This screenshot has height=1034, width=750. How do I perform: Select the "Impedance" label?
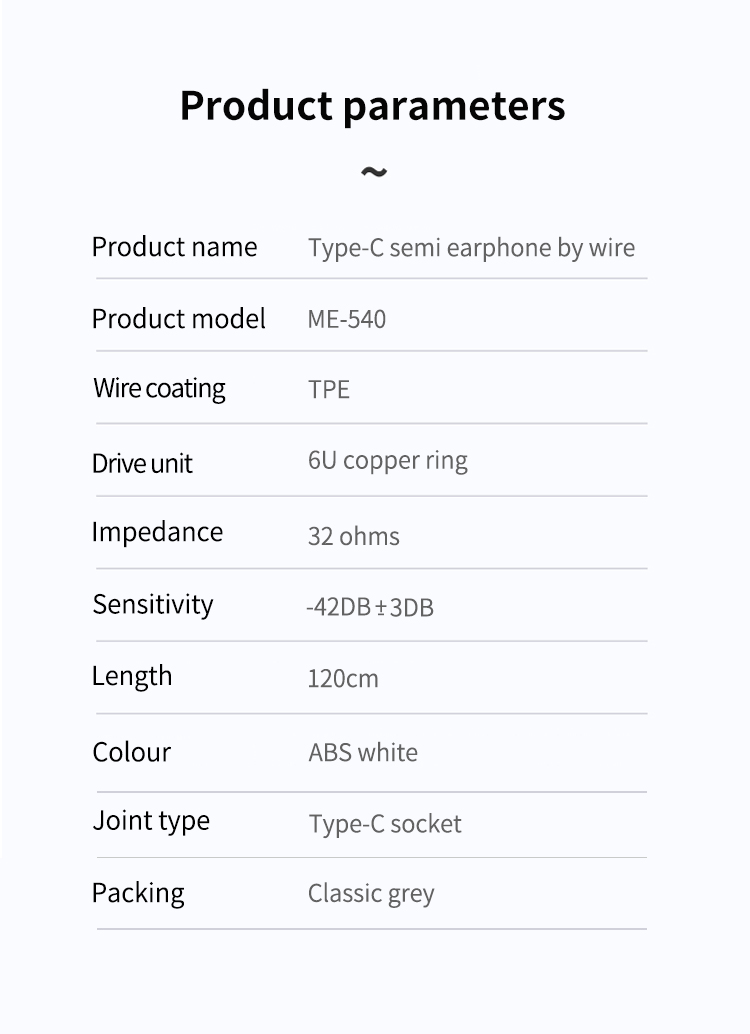click(157, 532)
